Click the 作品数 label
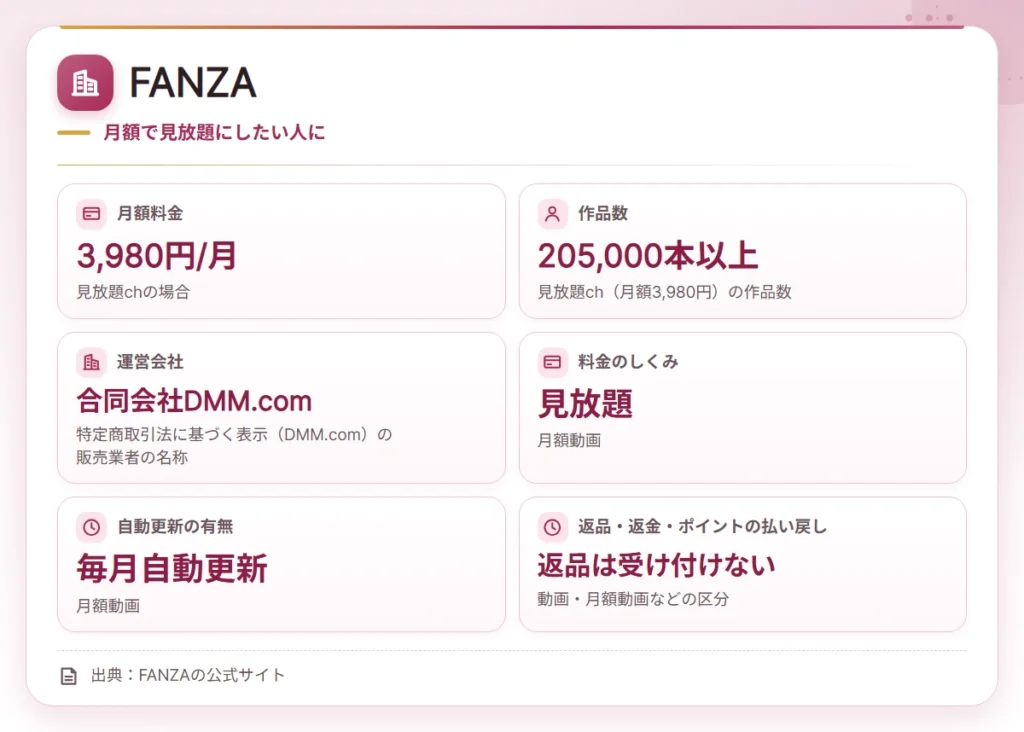1024x732 pixels. (x=603, y=214)
